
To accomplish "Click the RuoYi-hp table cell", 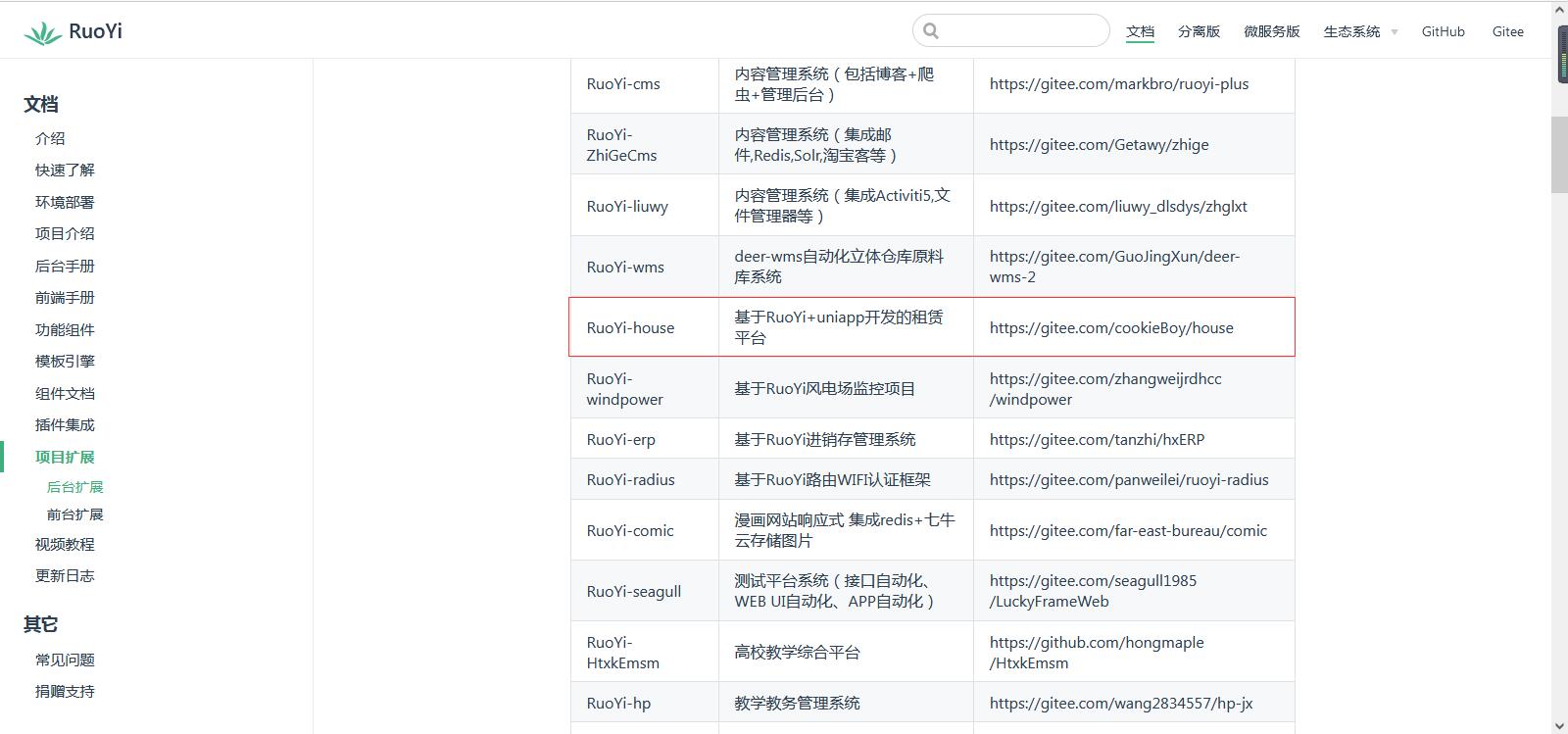I will pyautogui.click(x=645, y=703).
